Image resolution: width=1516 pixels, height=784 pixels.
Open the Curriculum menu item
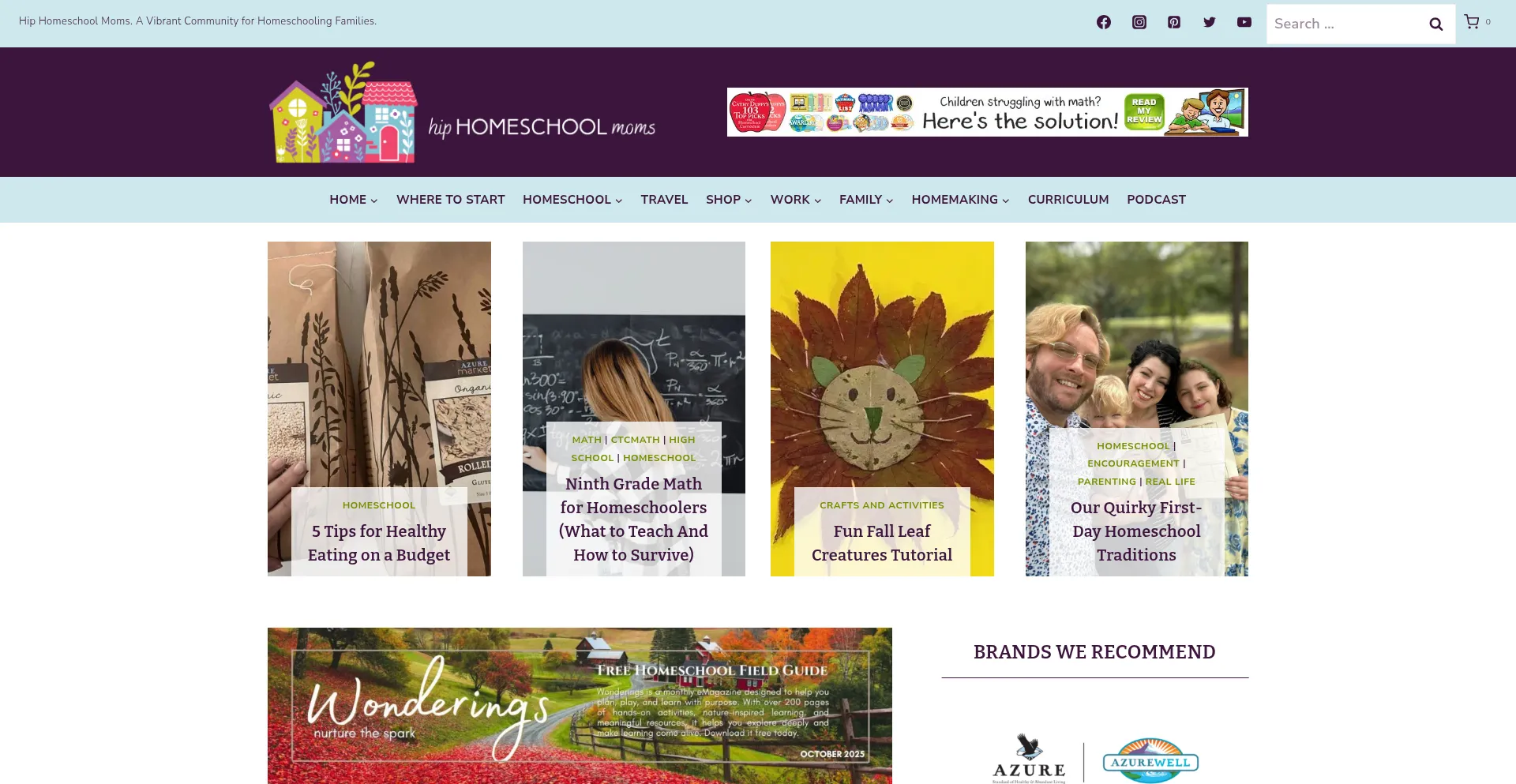tap(1068, 200)
